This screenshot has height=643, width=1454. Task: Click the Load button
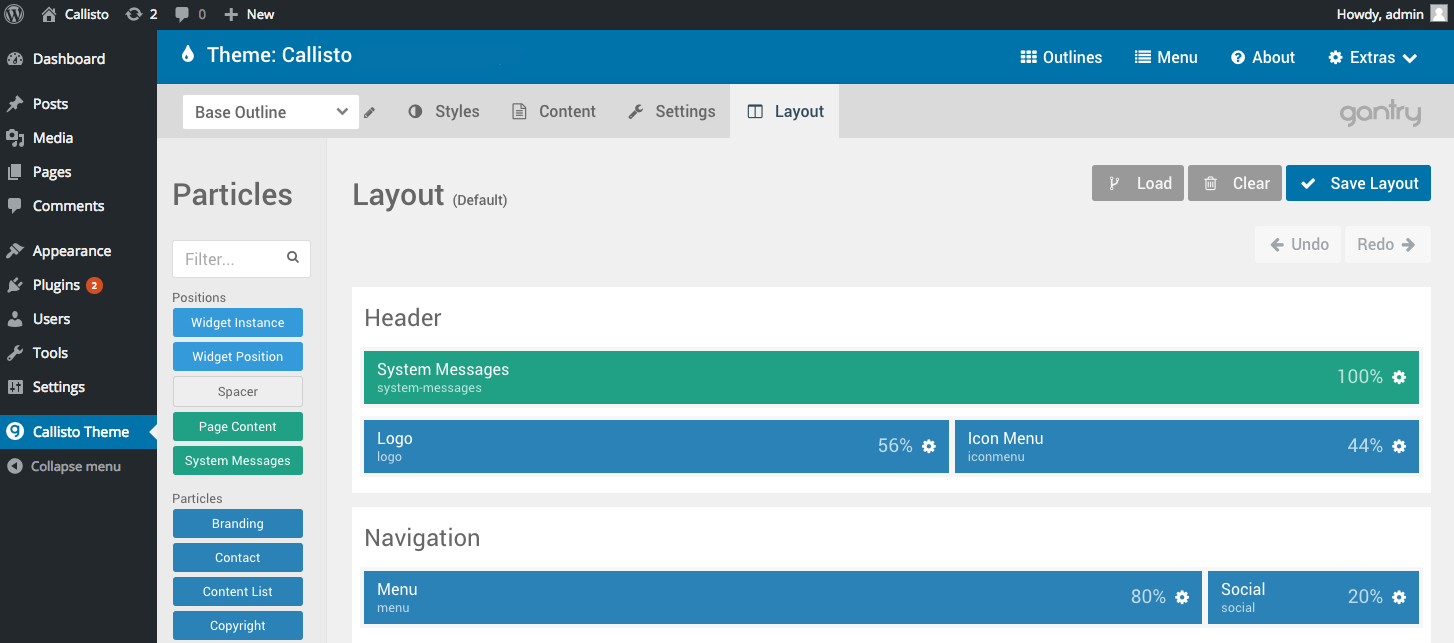[1138, 183]
